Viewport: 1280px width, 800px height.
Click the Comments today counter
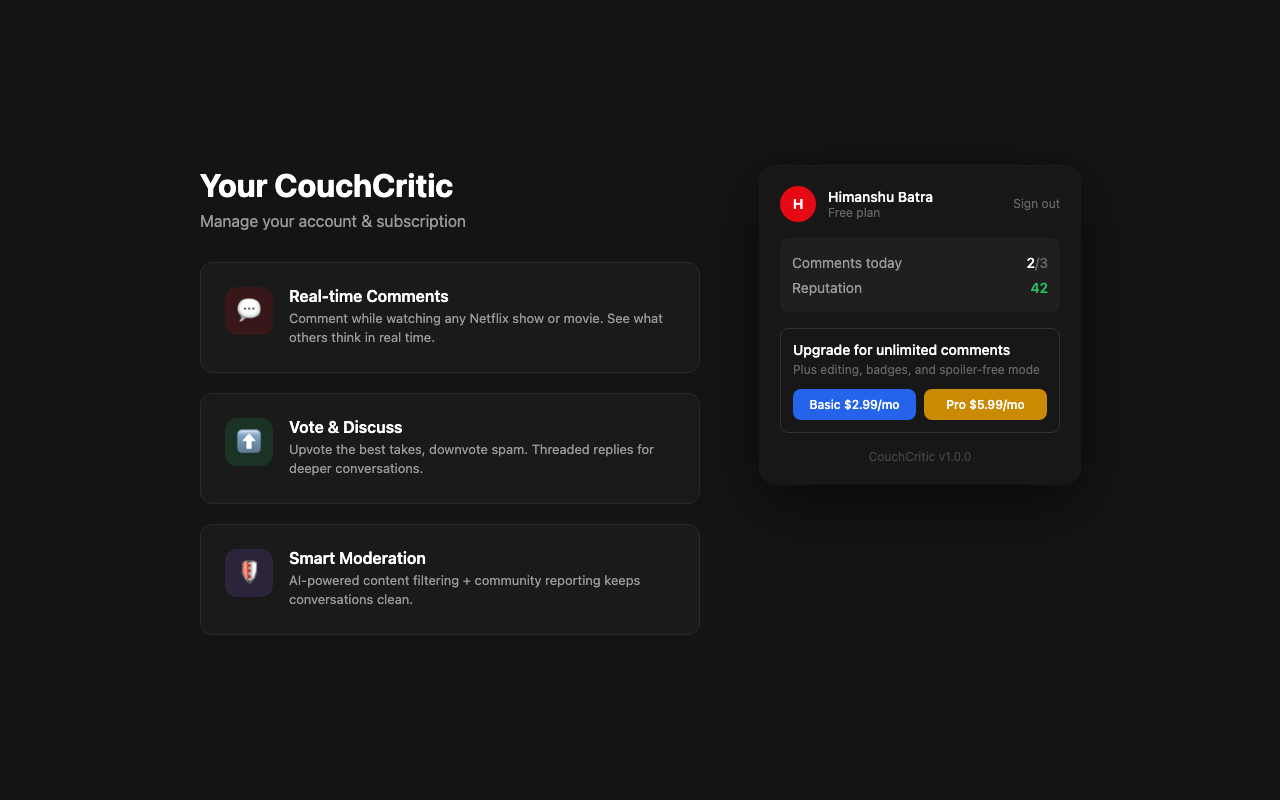tap(847, 263)
